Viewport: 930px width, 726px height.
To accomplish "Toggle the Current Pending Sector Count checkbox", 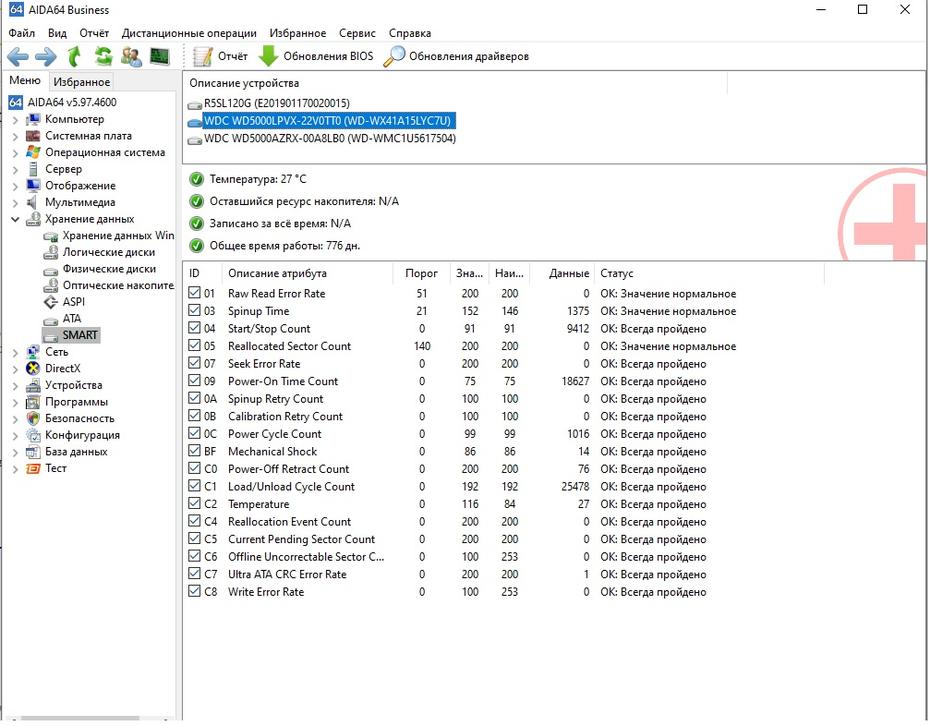I will coord(194,539).
